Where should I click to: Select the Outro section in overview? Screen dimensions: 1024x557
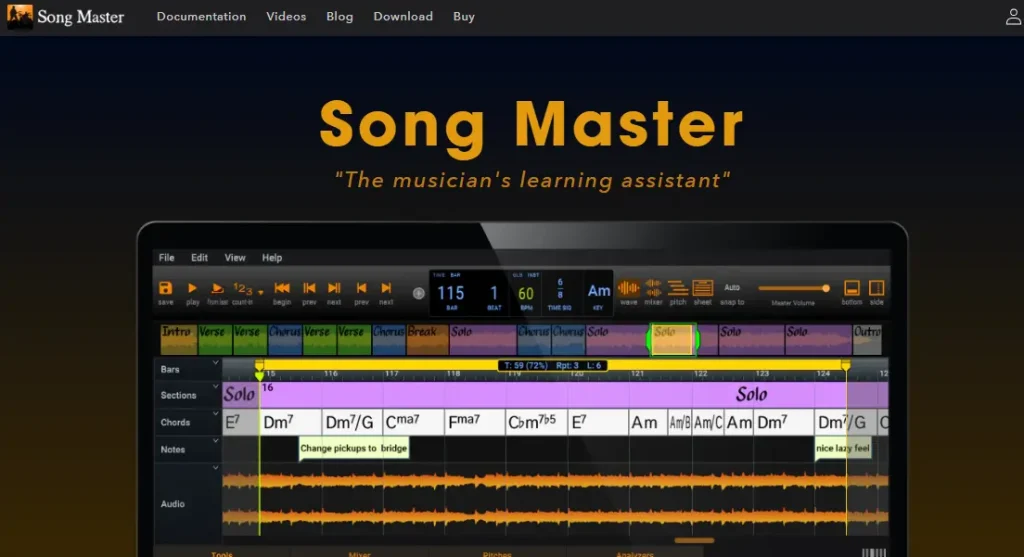[x=867, y=340]
